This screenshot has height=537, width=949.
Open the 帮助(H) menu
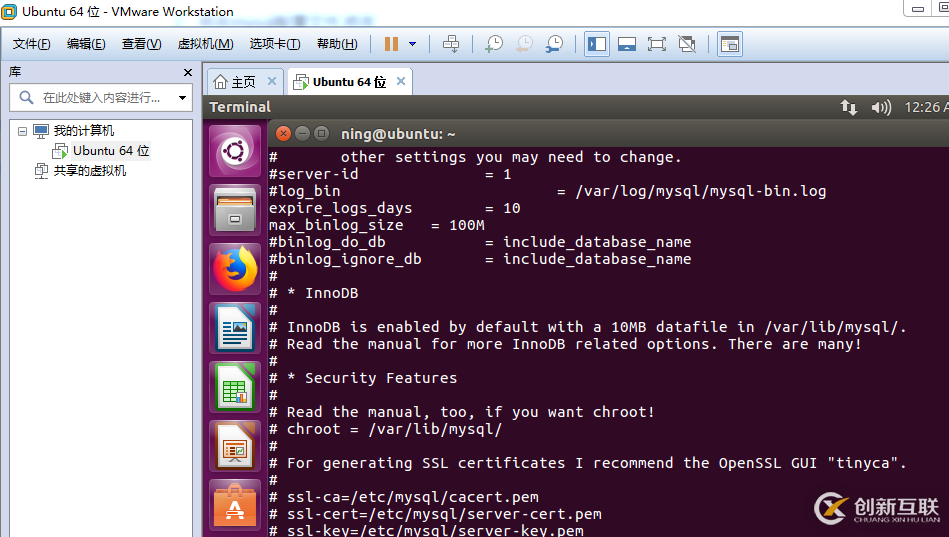337,44
